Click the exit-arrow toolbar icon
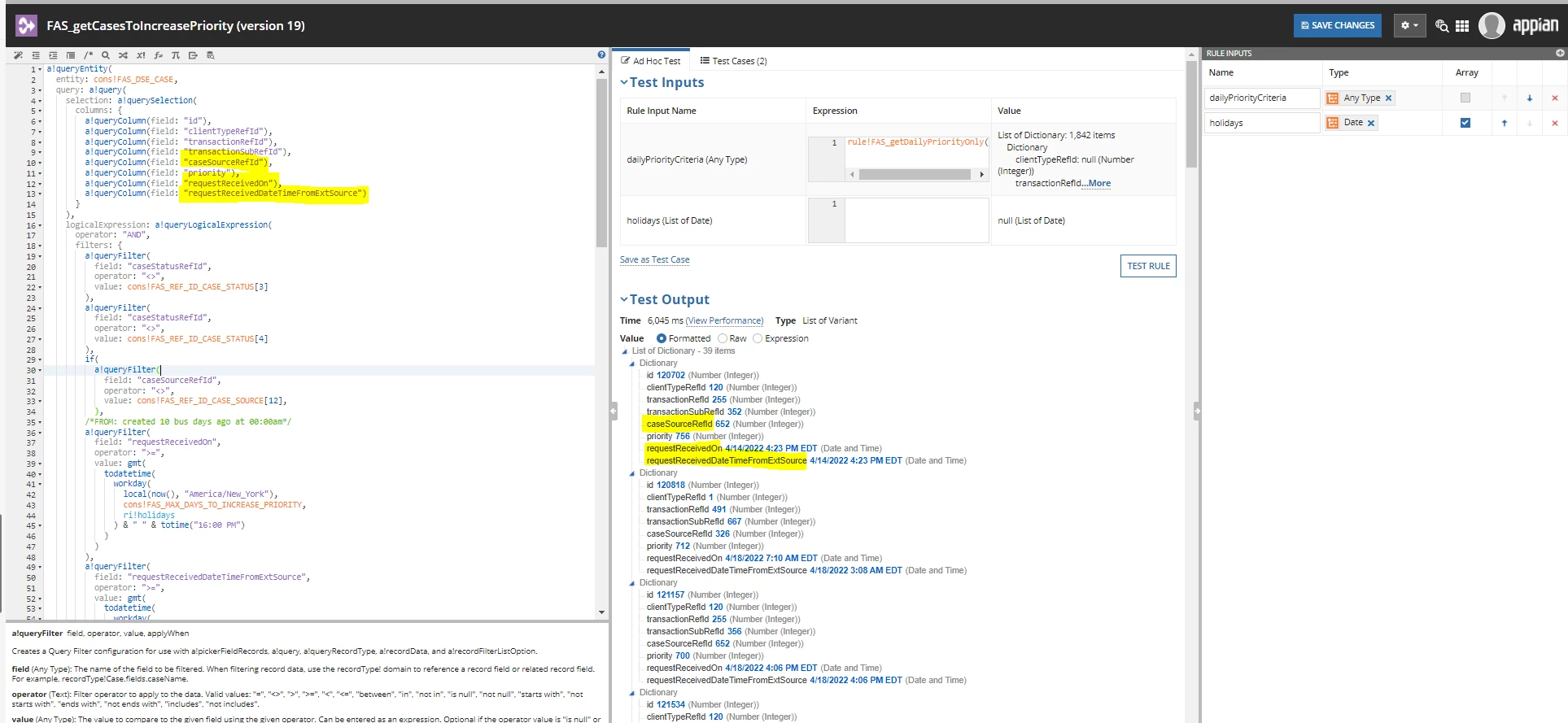This screenshot has height=723, width=1568. pos(193,55)
